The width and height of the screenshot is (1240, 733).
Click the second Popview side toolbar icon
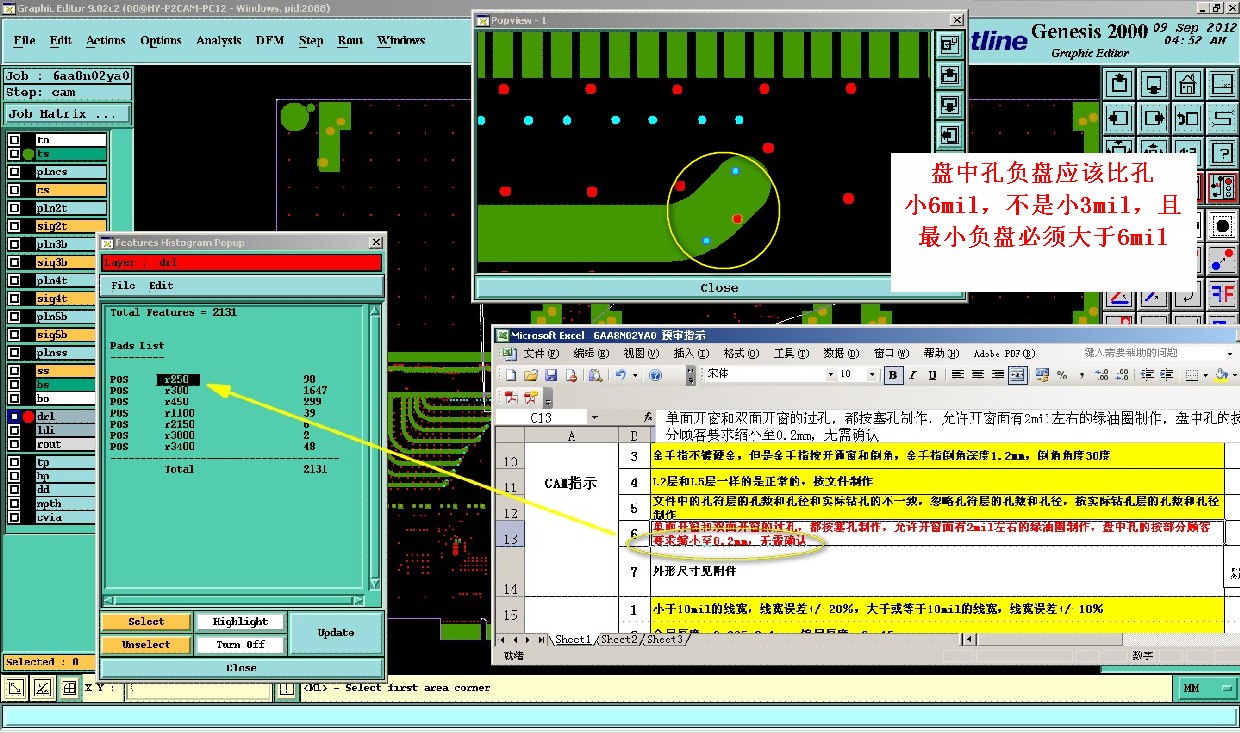pyautogui.click(x=949, y=75)
